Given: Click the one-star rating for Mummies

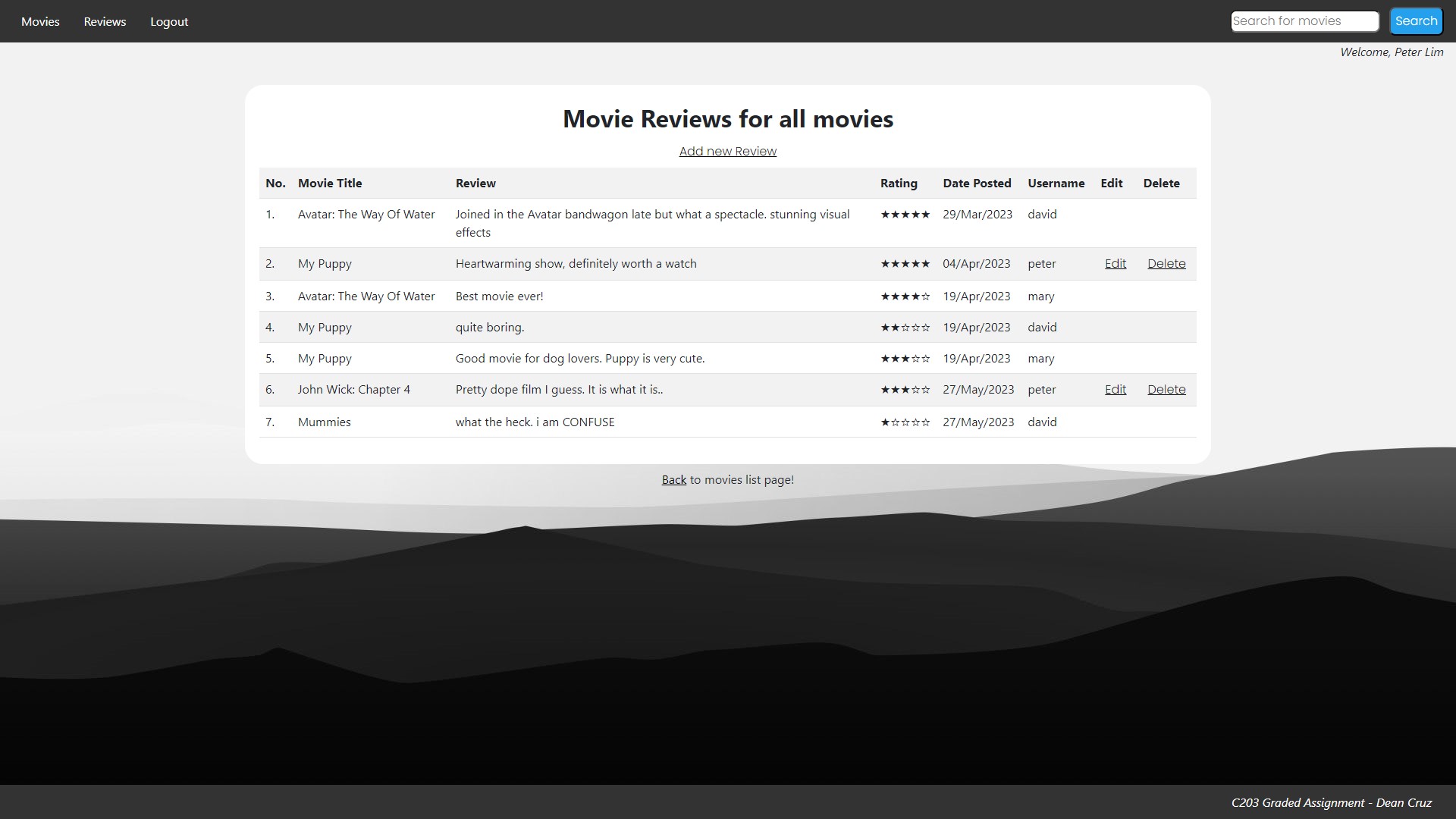Looking at the screenshot, I should click(x=905, y=422).
